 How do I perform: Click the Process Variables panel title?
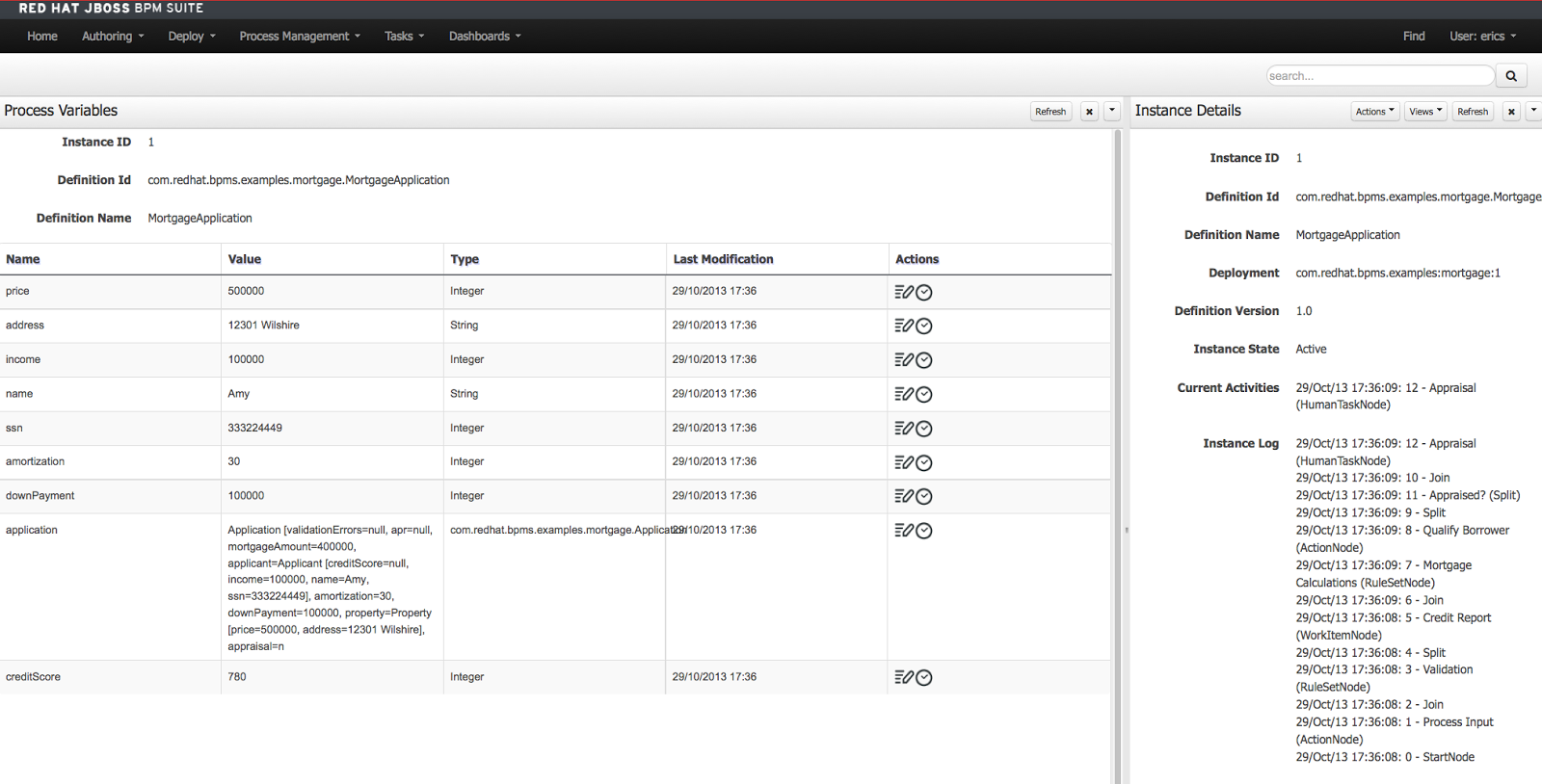(x=61, y=111)
